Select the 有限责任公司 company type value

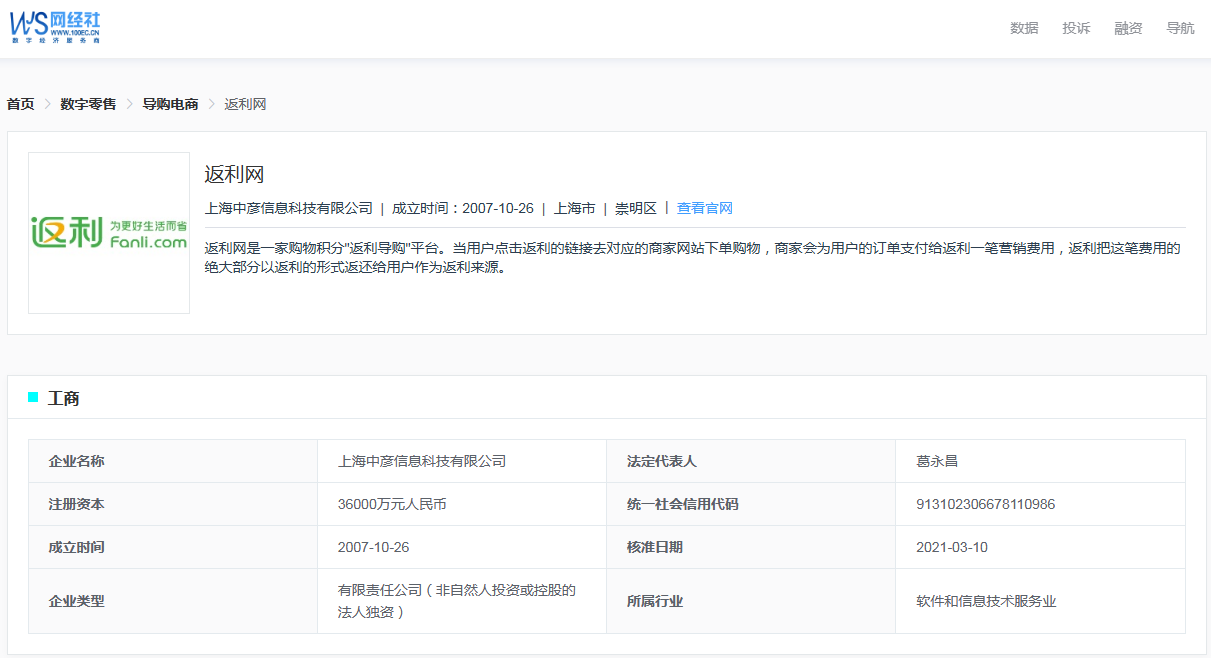click(457, 601)
